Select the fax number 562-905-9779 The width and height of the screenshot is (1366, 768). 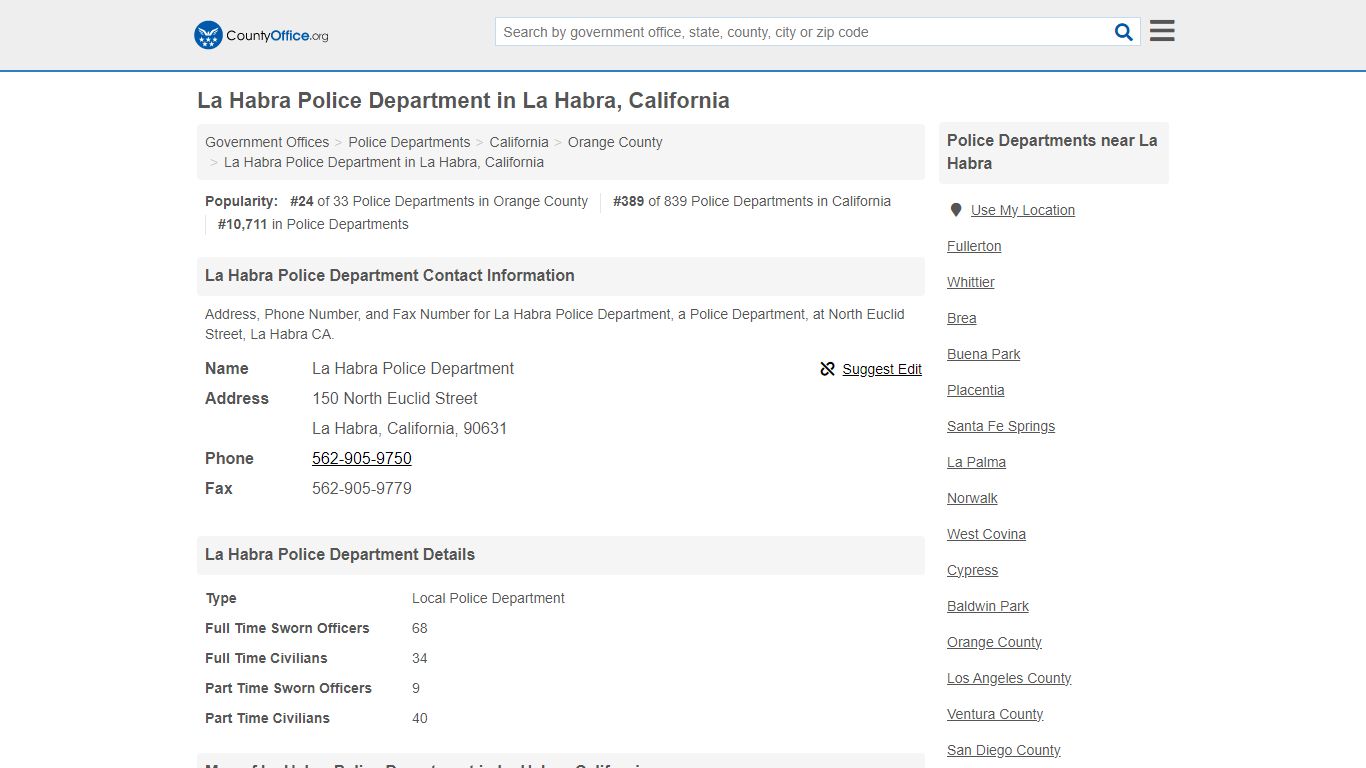(362, 488)
